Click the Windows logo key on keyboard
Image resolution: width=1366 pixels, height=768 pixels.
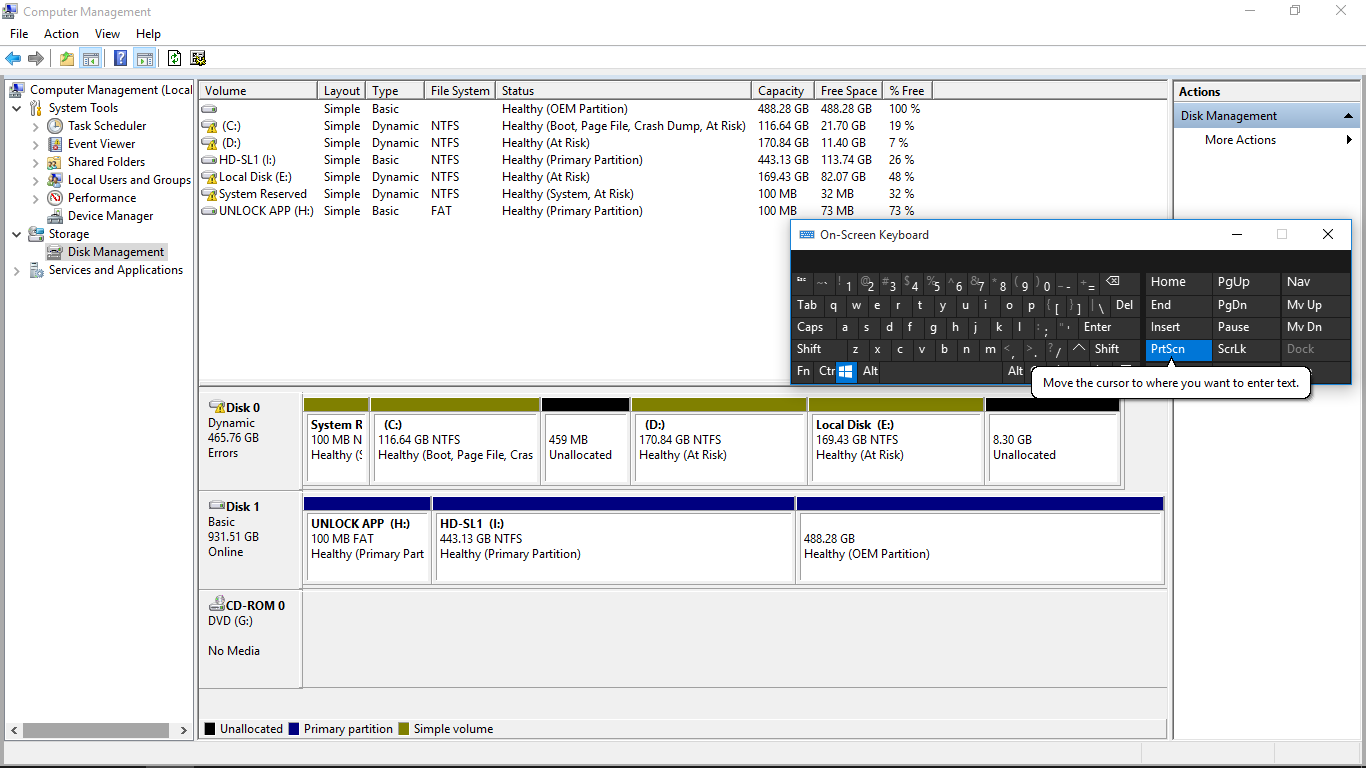tap(846, 371)
